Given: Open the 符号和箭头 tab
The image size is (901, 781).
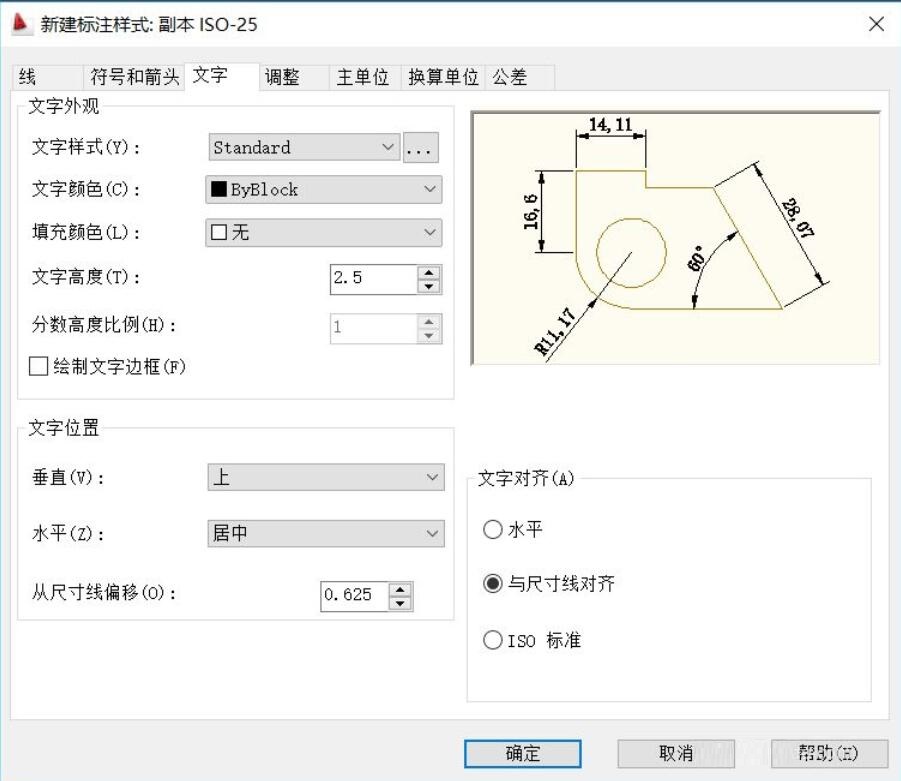Looking at the screenshot, I should click(134, 77).
